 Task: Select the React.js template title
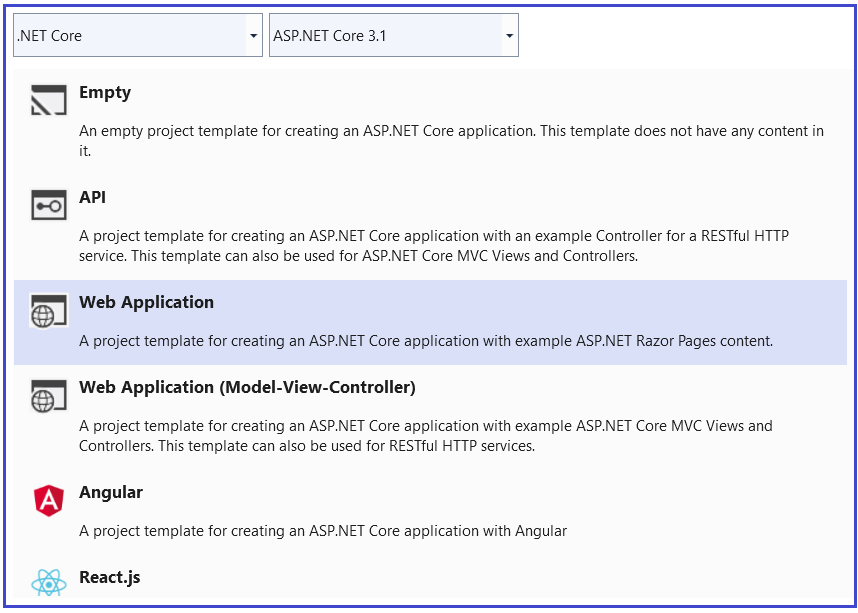click(x=110, y=577)
